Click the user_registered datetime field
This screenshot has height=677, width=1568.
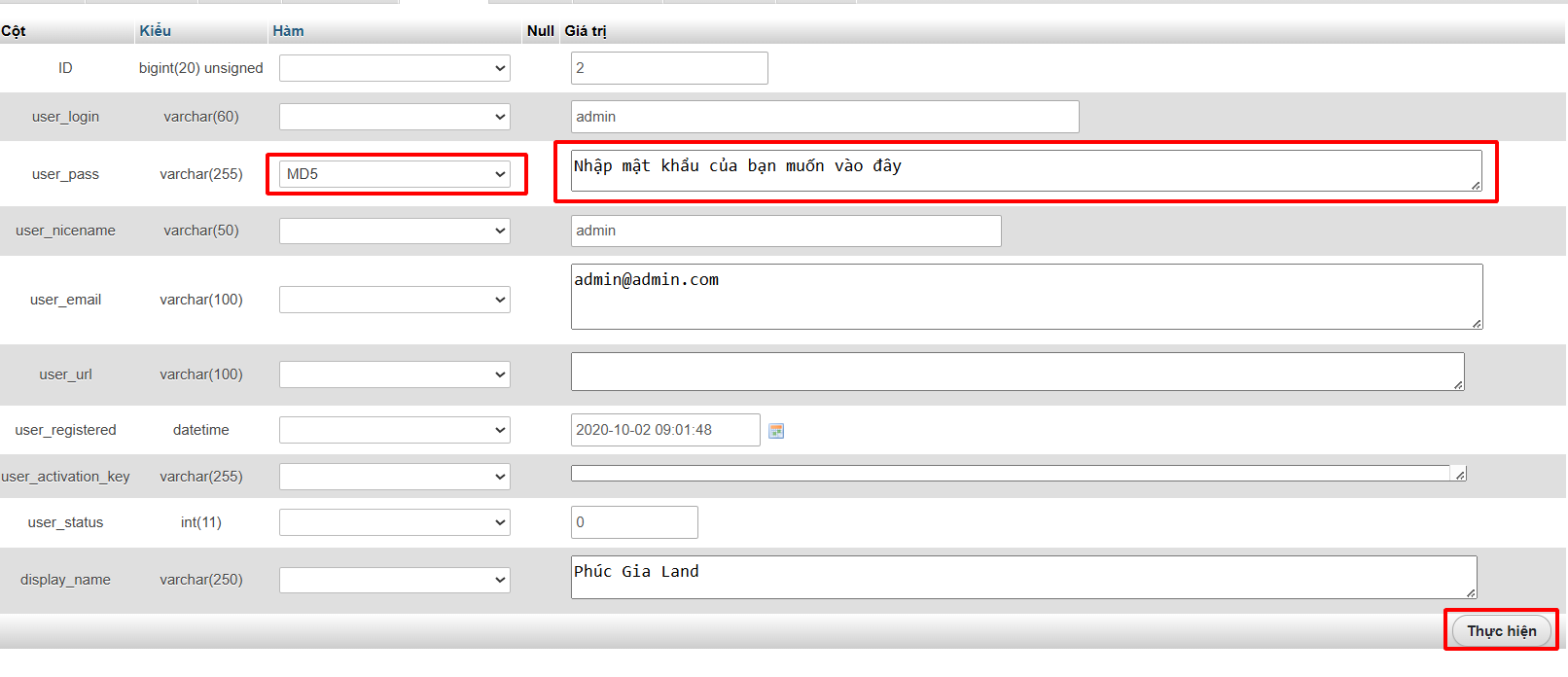[x=664, y=430]
